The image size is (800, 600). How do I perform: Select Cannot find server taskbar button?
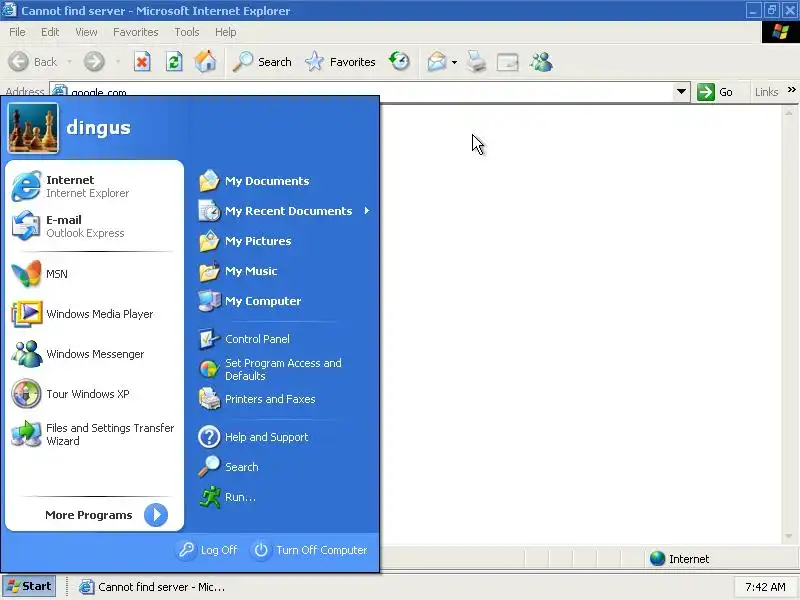152,587
